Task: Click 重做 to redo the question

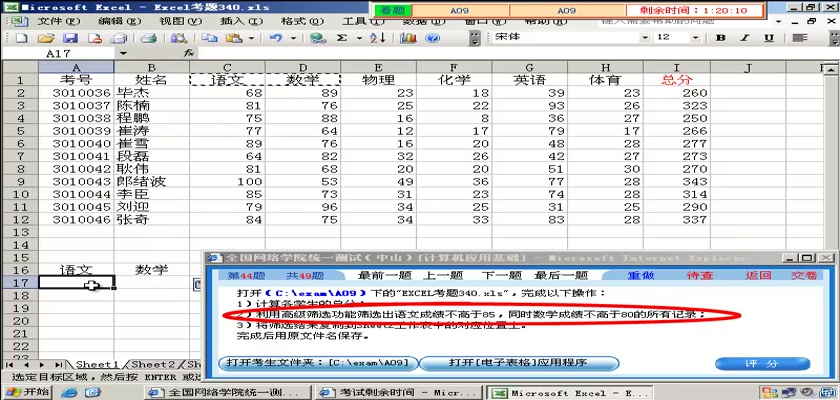Action: 641,276
